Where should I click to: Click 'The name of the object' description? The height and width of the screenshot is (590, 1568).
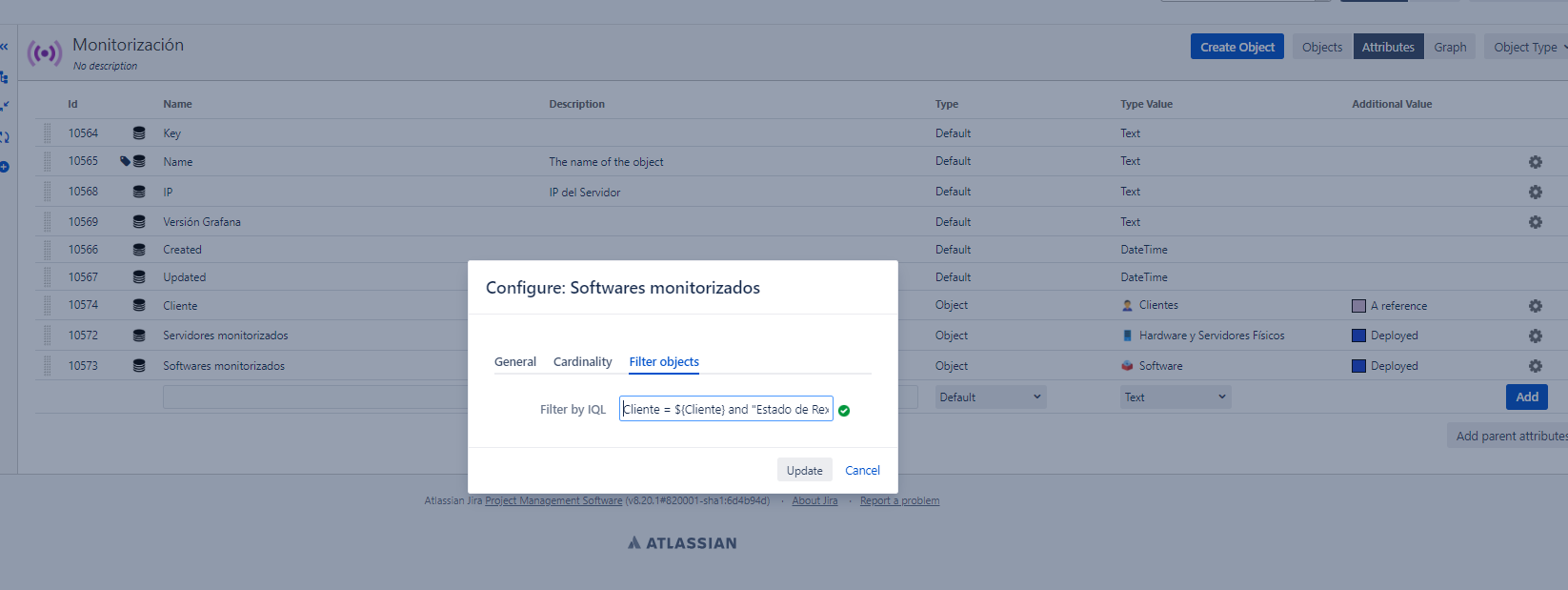(x=606, y=162)
